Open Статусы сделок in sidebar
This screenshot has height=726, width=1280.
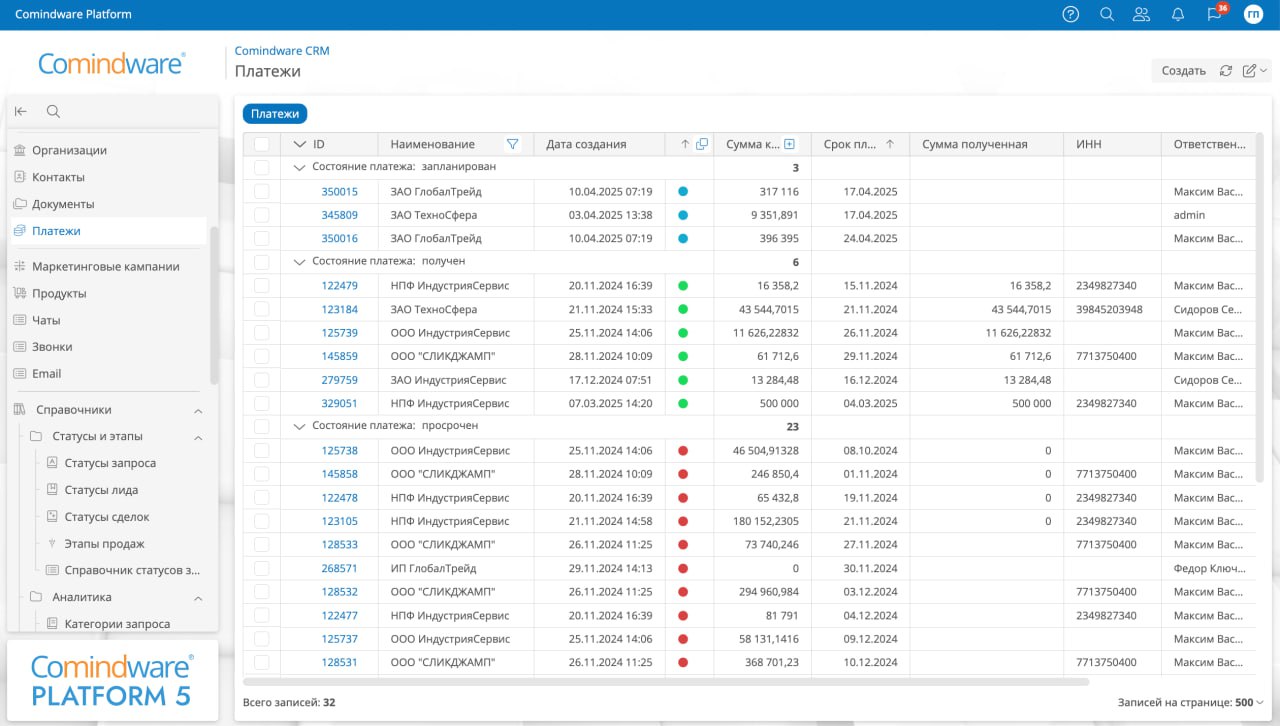point(107,517)
